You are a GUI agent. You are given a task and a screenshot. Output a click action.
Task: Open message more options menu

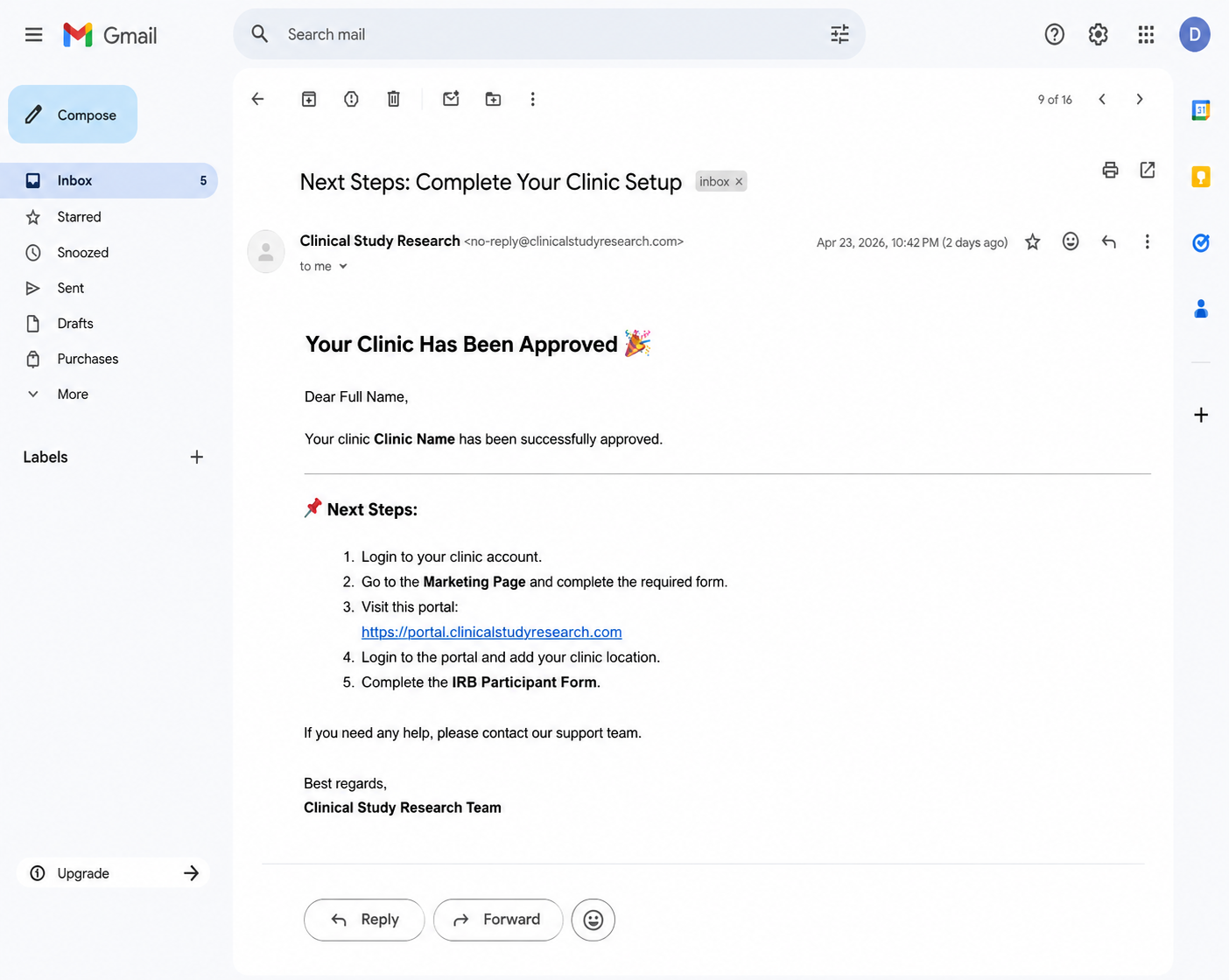pyautogui.click(x=1147, y=241)
